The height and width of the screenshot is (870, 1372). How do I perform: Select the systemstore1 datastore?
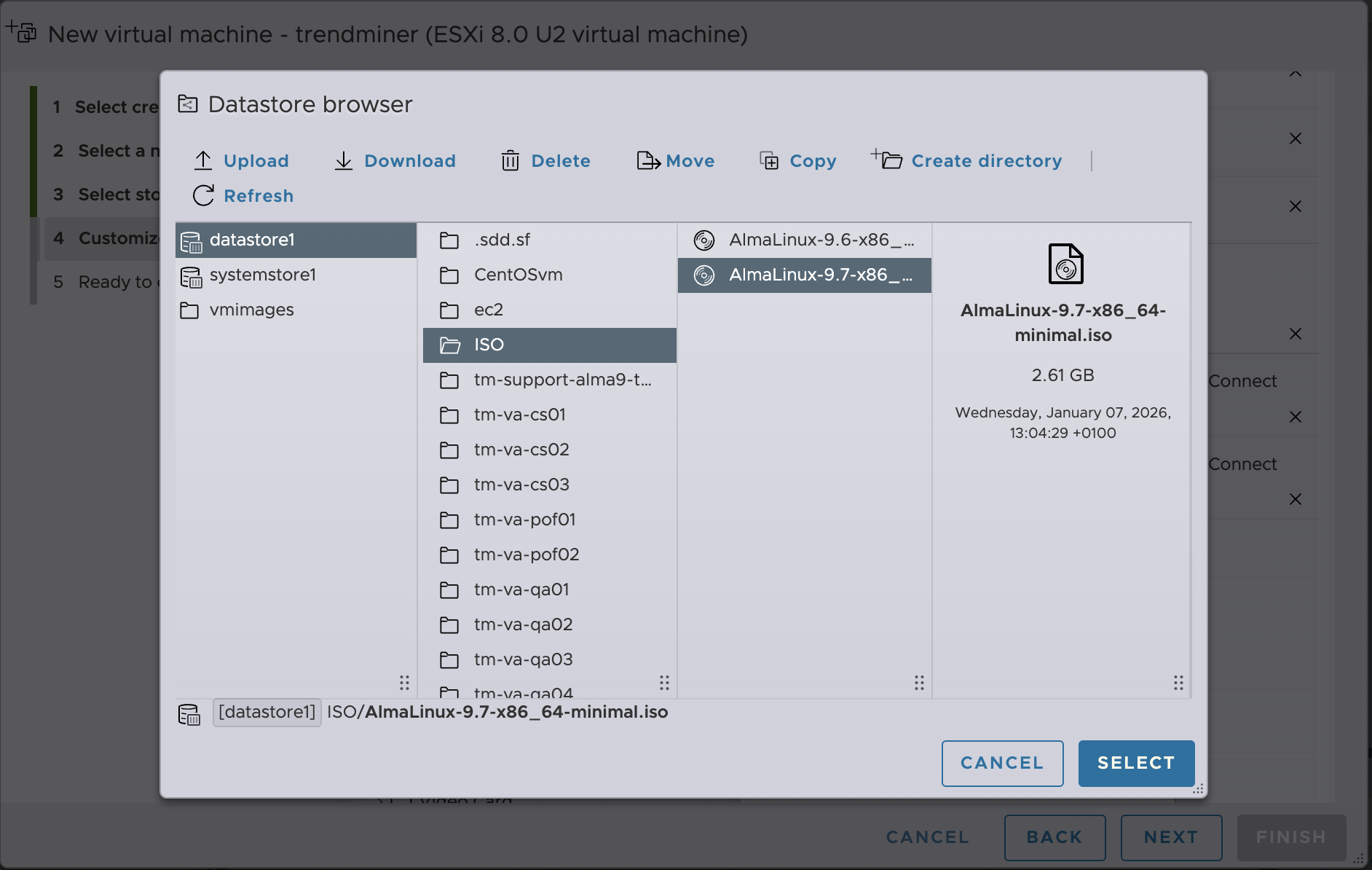pos(262,275)
